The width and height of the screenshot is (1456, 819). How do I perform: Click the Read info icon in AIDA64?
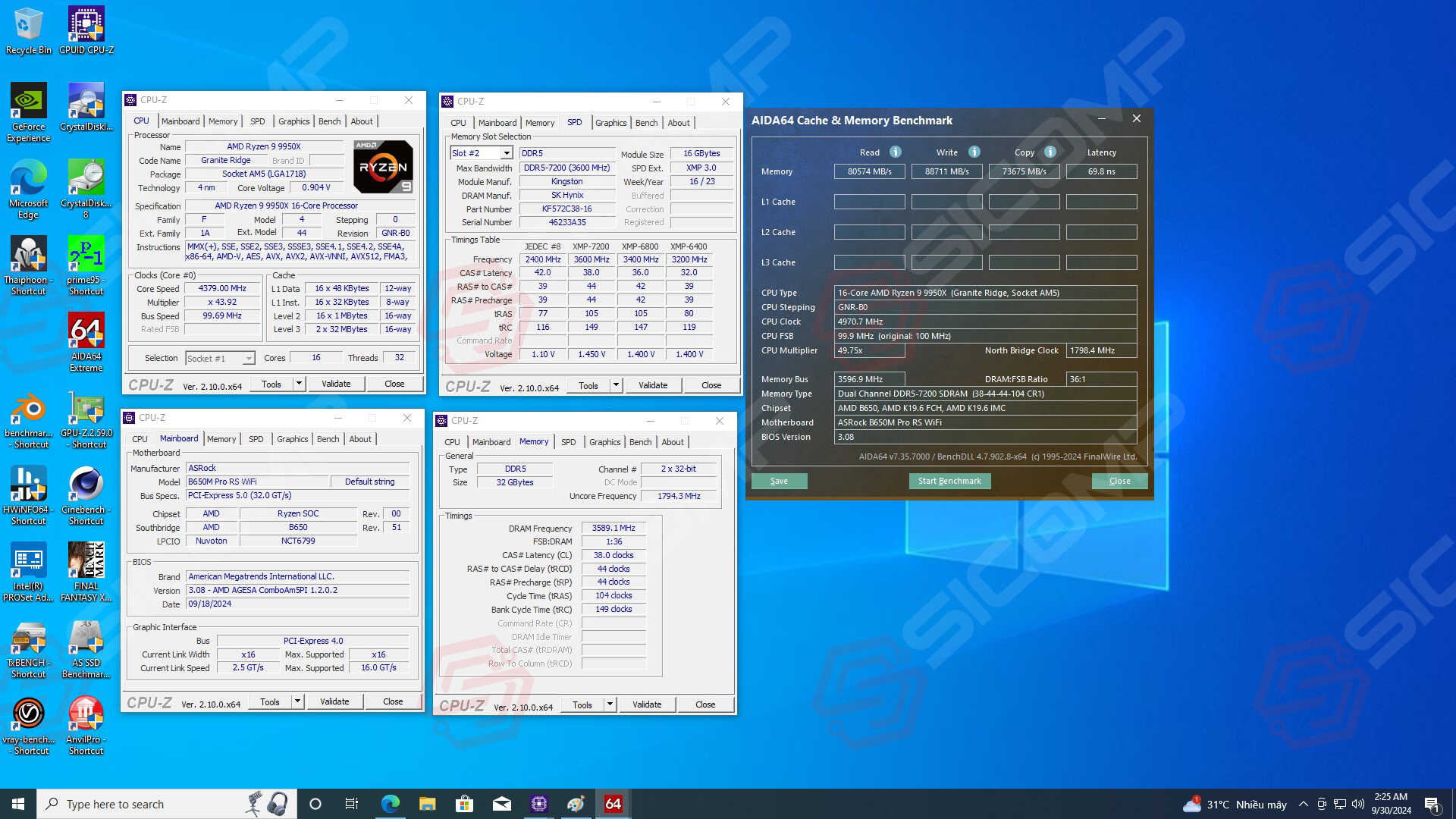click(x=896, y=152)
